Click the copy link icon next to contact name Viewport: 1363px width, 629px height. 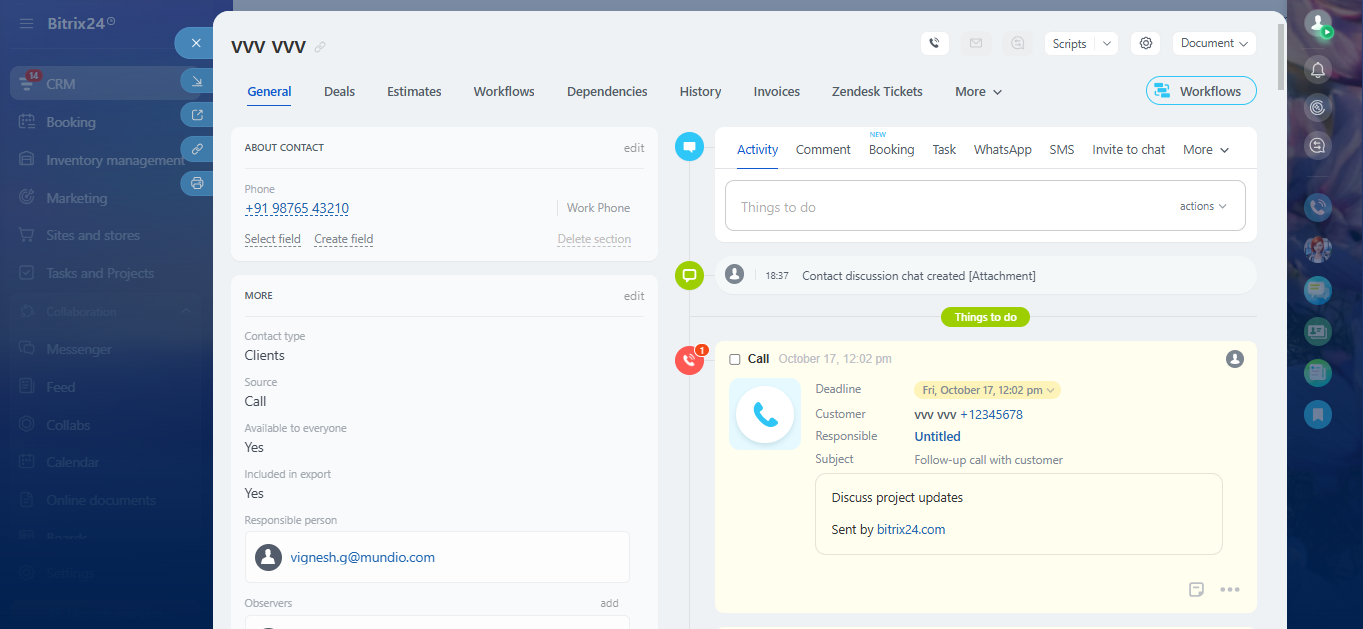[320, 47]
